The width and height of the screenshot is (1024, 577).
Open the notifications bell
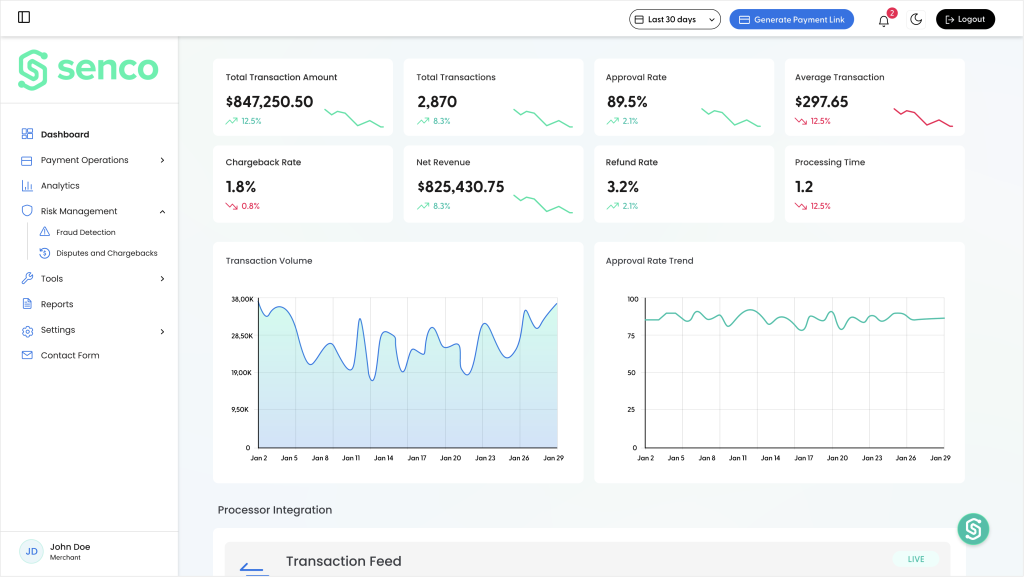(x=883, y=20)
